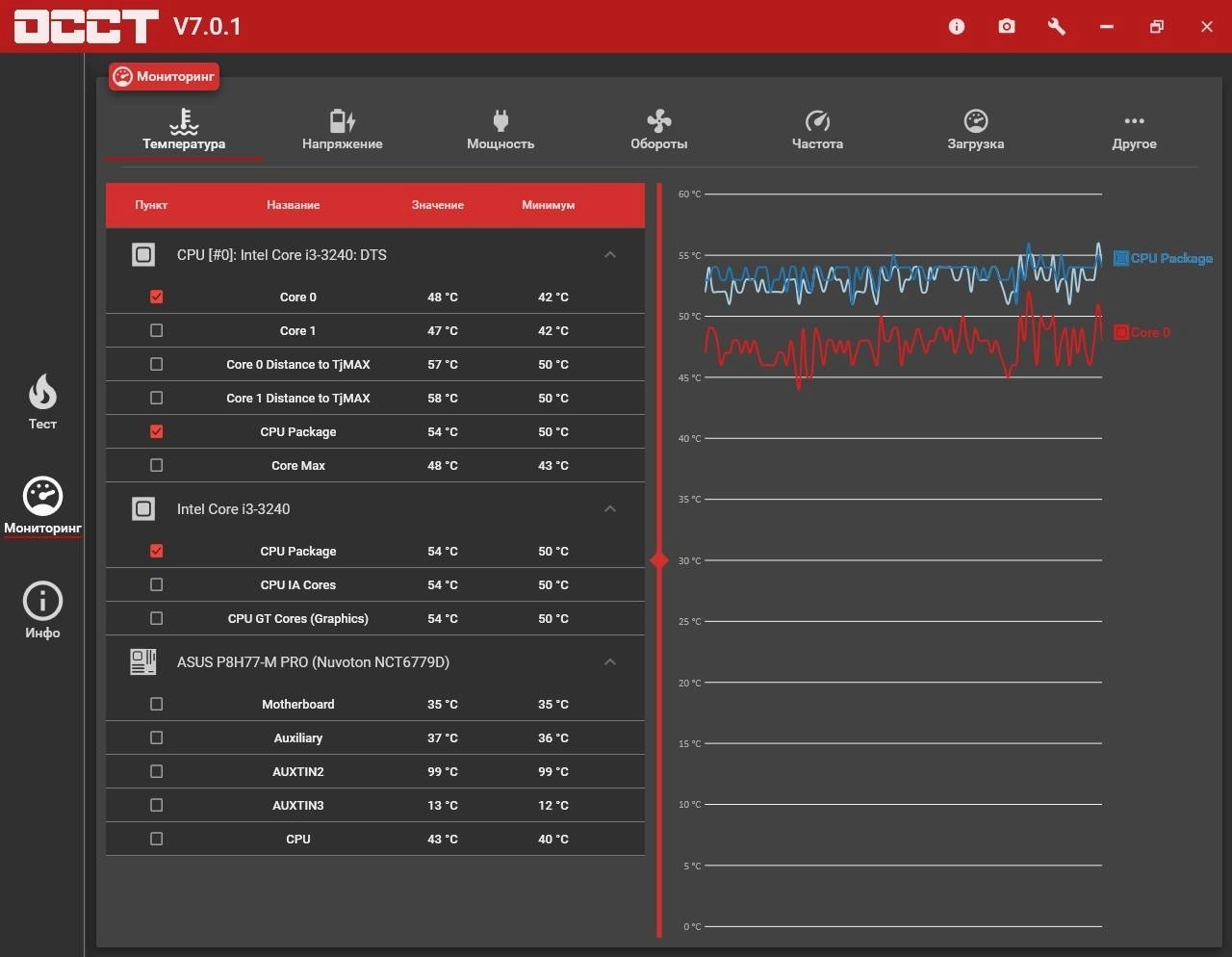Image resolution: width=1232 pixels, height=957 pixels.
Task: Enable the AUXTIN2 checkbox
Action: [x=157, y=771]
